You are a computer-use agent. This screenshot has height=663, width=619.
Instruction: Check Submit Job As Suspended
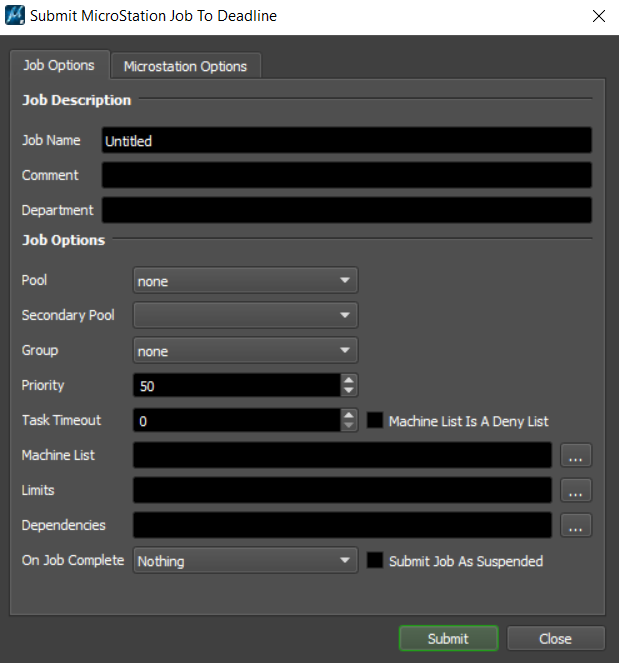[x=375, y=560]
